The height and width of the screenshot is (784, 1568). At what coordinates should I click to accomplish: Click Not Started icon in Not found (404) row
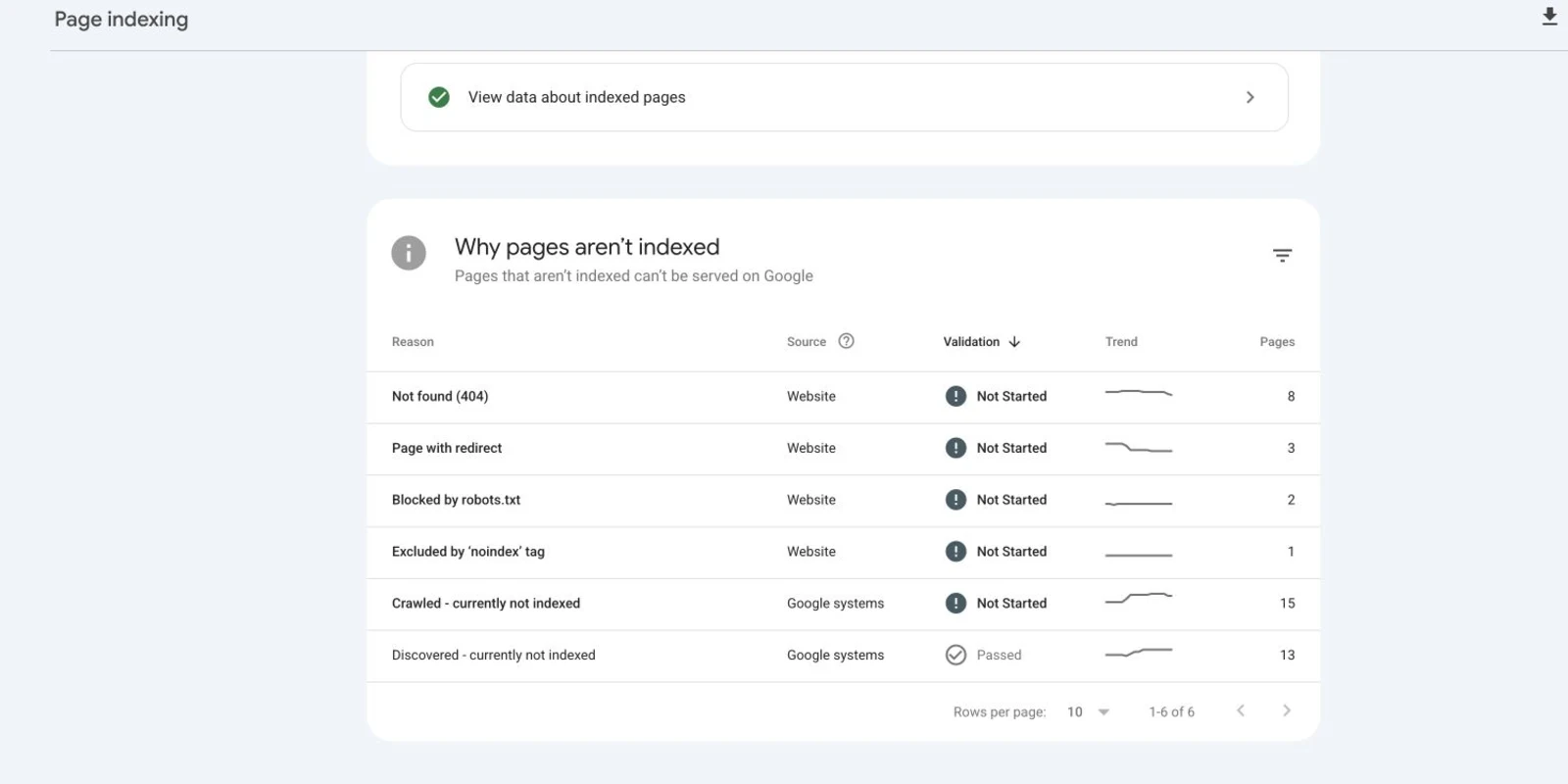click(955, 396)
